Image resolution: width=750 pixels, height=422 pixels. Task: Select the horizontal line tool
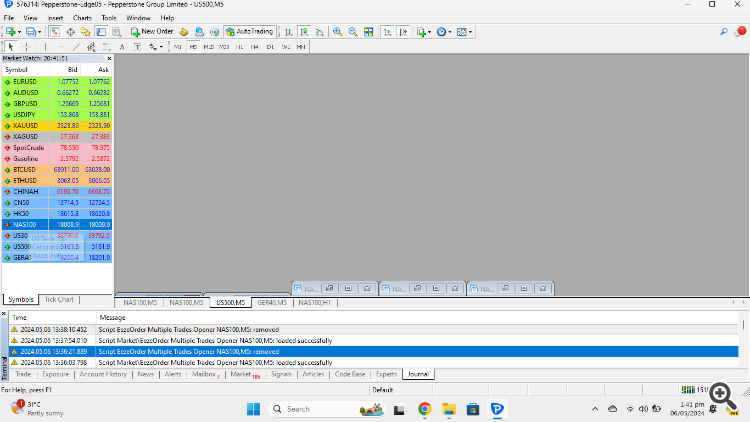tap(60, 47)
